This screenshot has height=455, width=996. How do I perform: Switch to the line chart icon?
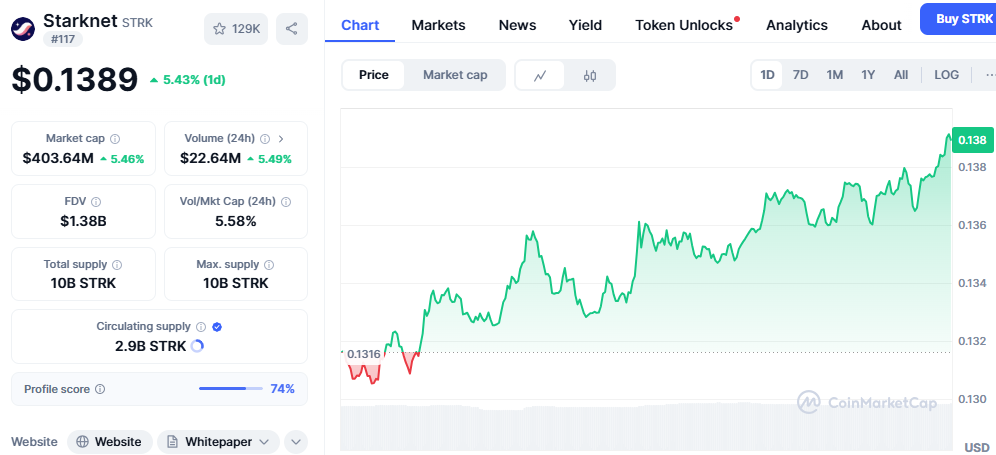[540, 75]
